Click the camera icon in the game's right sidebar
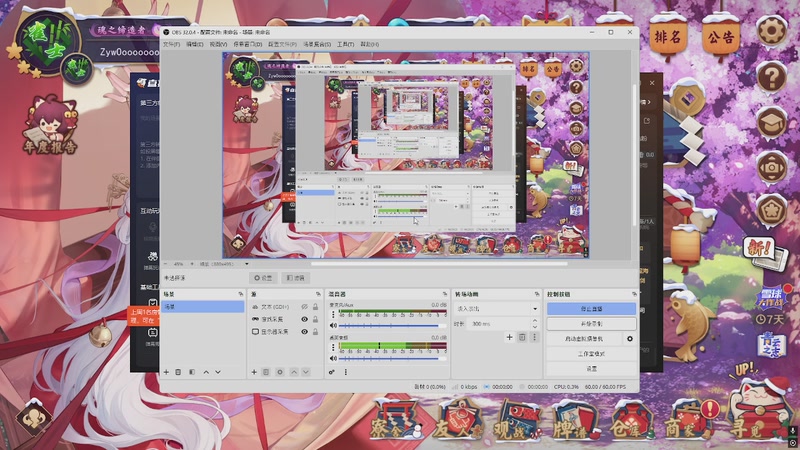800x450 pixels. click(771, 167)
